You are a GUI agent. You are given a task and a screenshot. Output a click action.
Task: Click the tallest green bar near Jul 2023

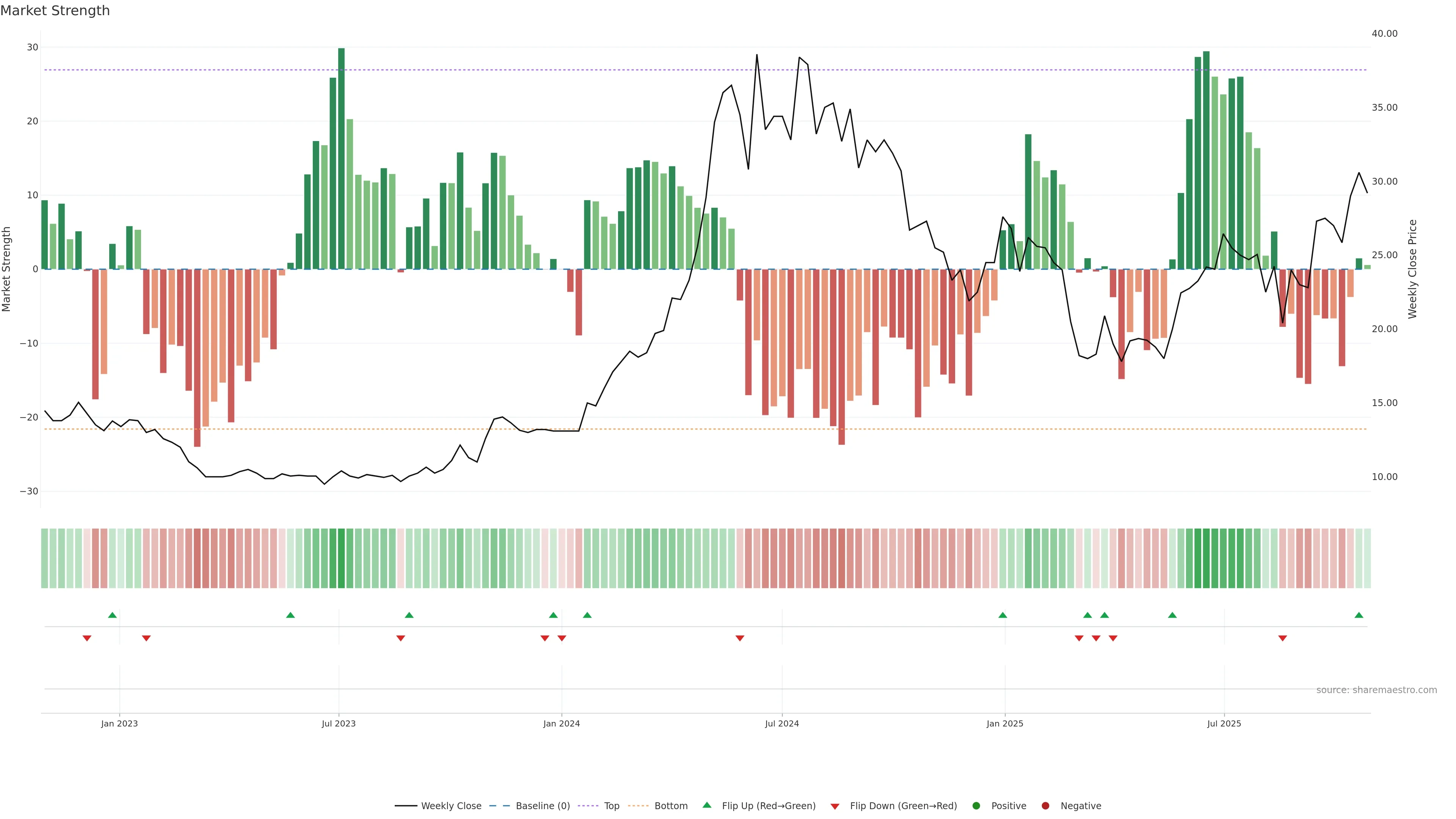click(x=341, y=158)
